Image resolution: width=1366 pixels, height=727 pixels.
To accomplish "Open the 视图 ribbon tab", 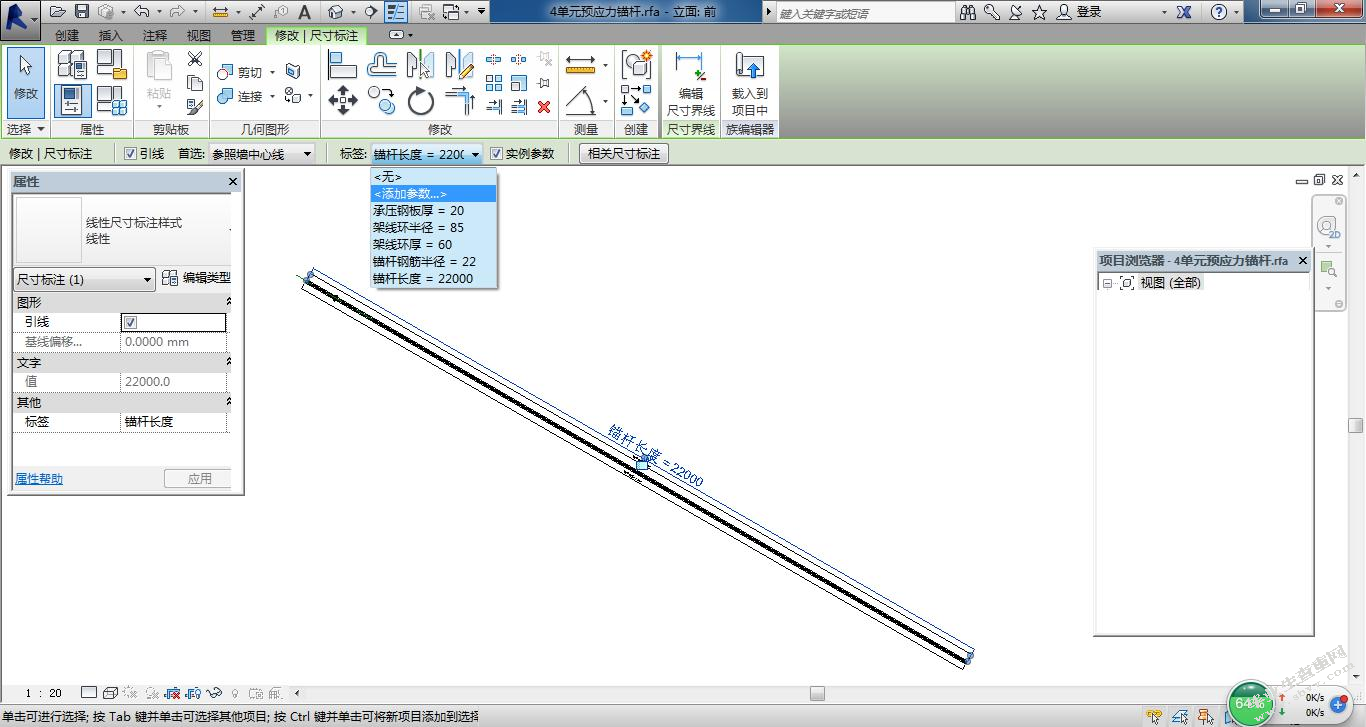I will click(x=199, y=35).
